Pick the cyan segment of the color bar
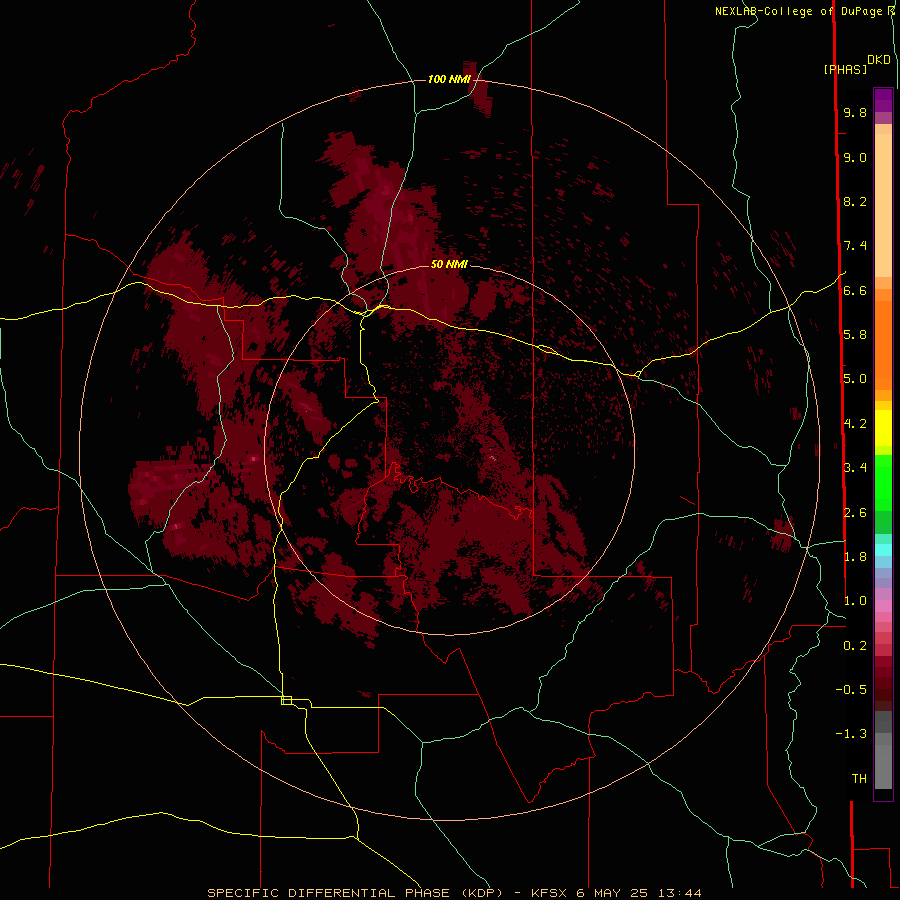 (883, 550)
